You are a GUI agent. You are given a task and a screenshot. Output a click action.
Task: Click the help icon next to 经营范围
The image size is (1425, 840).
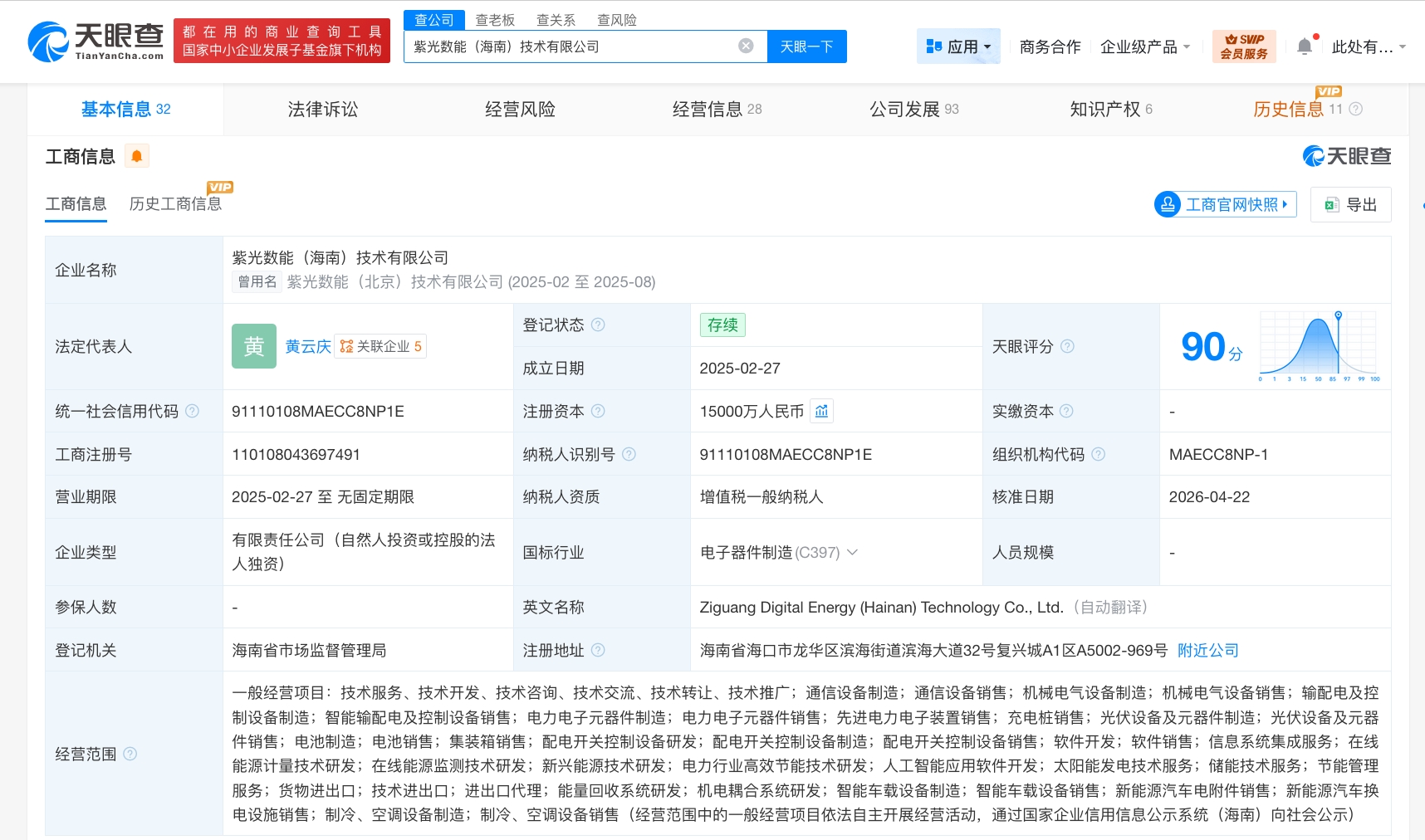[x=129, y=754]
